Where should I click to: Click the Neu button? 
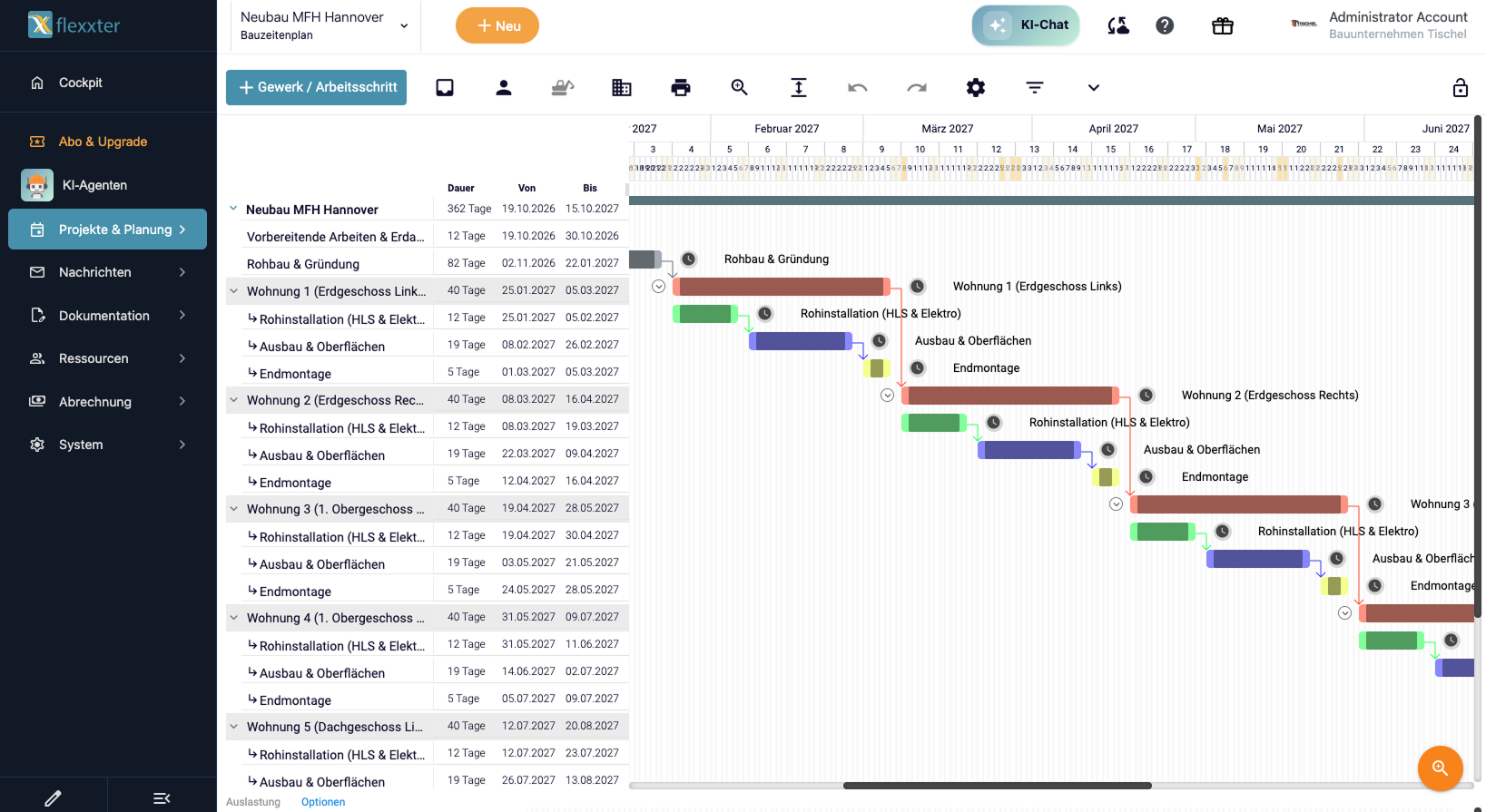pyautogui.click(x=497, y=25)
